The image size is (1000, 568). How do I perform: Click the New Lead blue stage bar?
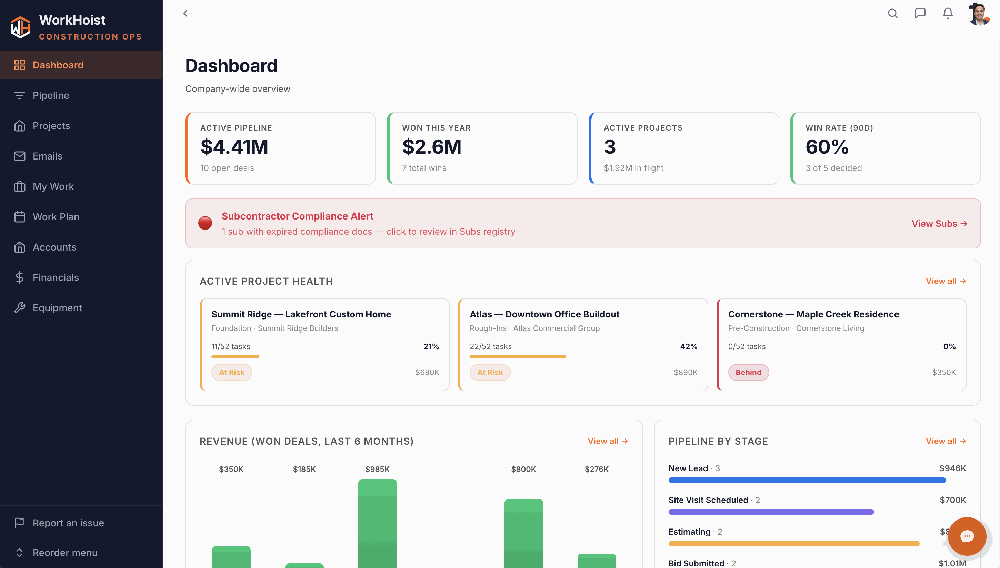click(x=807, y=480)
